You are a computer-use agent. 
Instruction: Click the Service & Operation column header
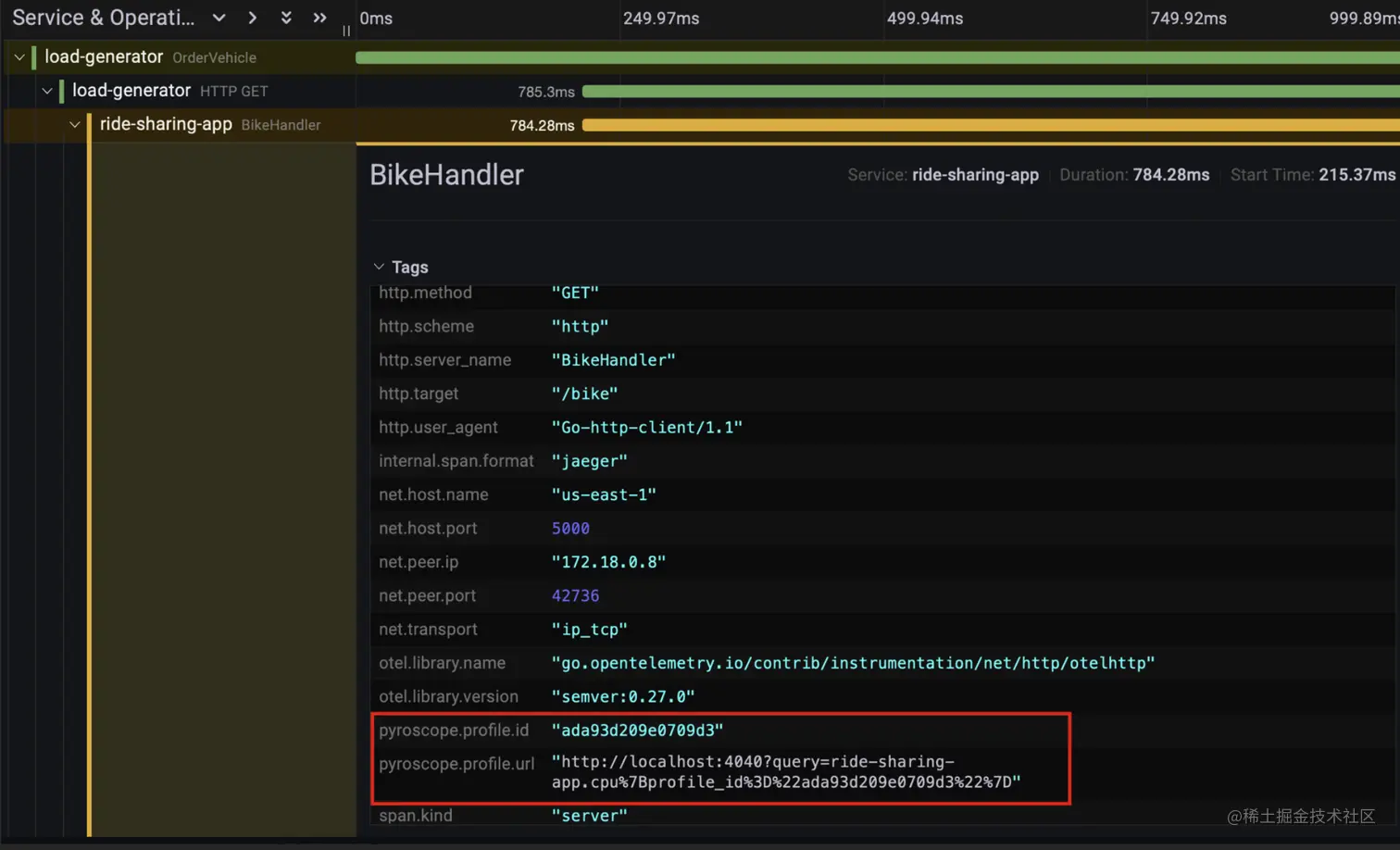click(x=104, y=18)
